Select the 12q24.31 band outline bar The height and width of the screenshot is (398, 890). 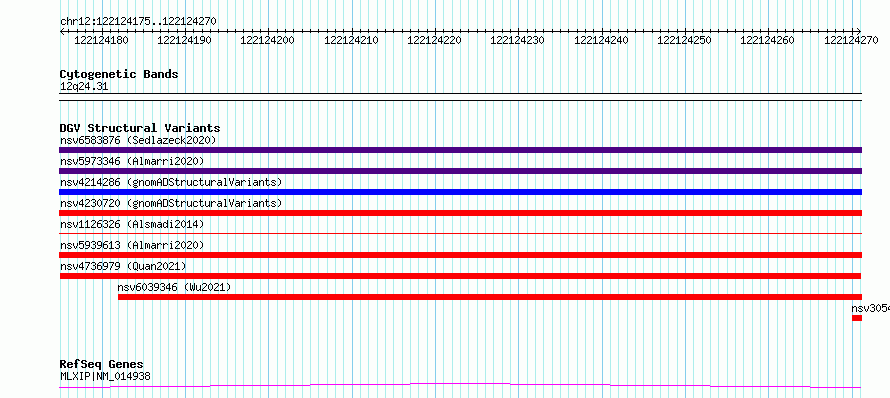click(x=460, y=97)
